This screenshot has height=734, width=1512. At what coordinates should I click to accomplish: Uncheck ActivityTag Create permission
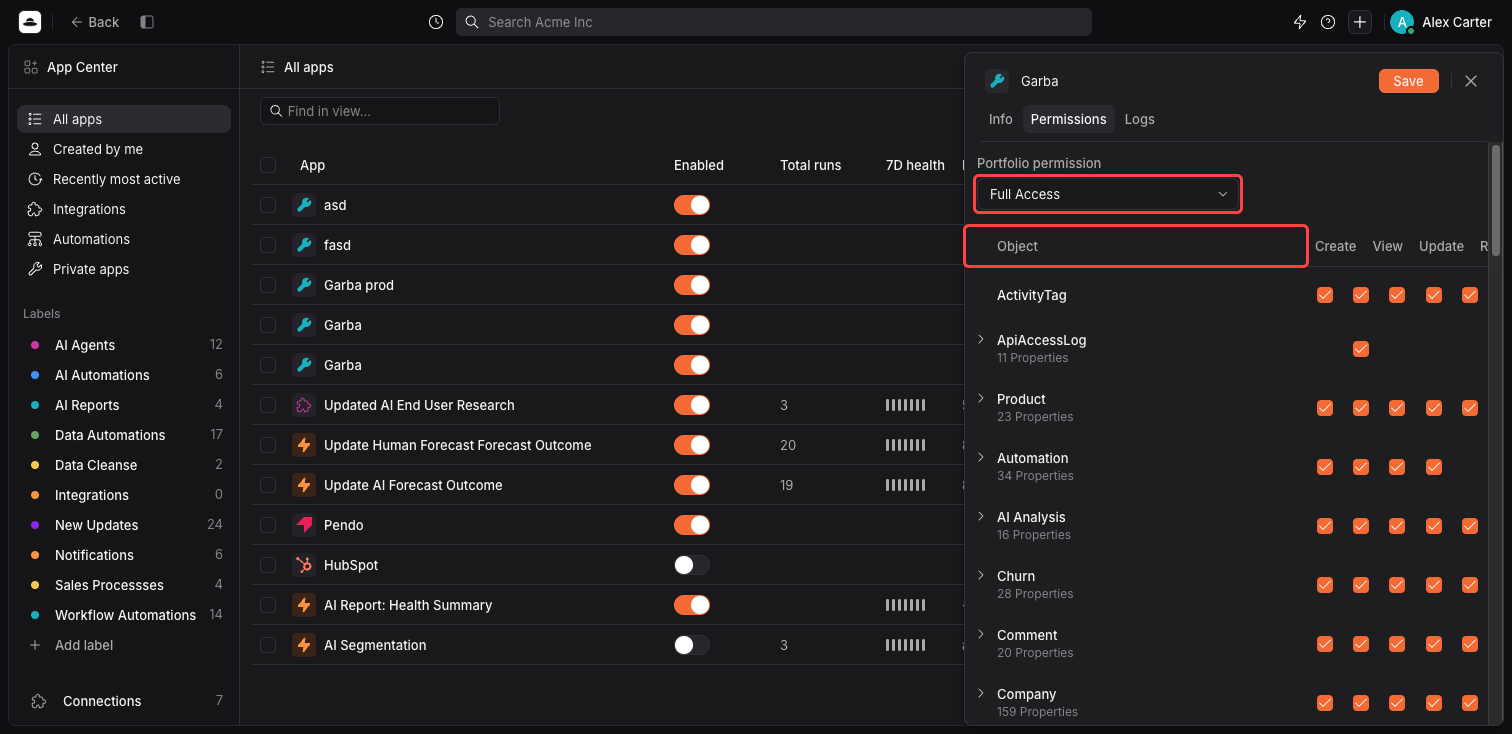pos(1325,295)
